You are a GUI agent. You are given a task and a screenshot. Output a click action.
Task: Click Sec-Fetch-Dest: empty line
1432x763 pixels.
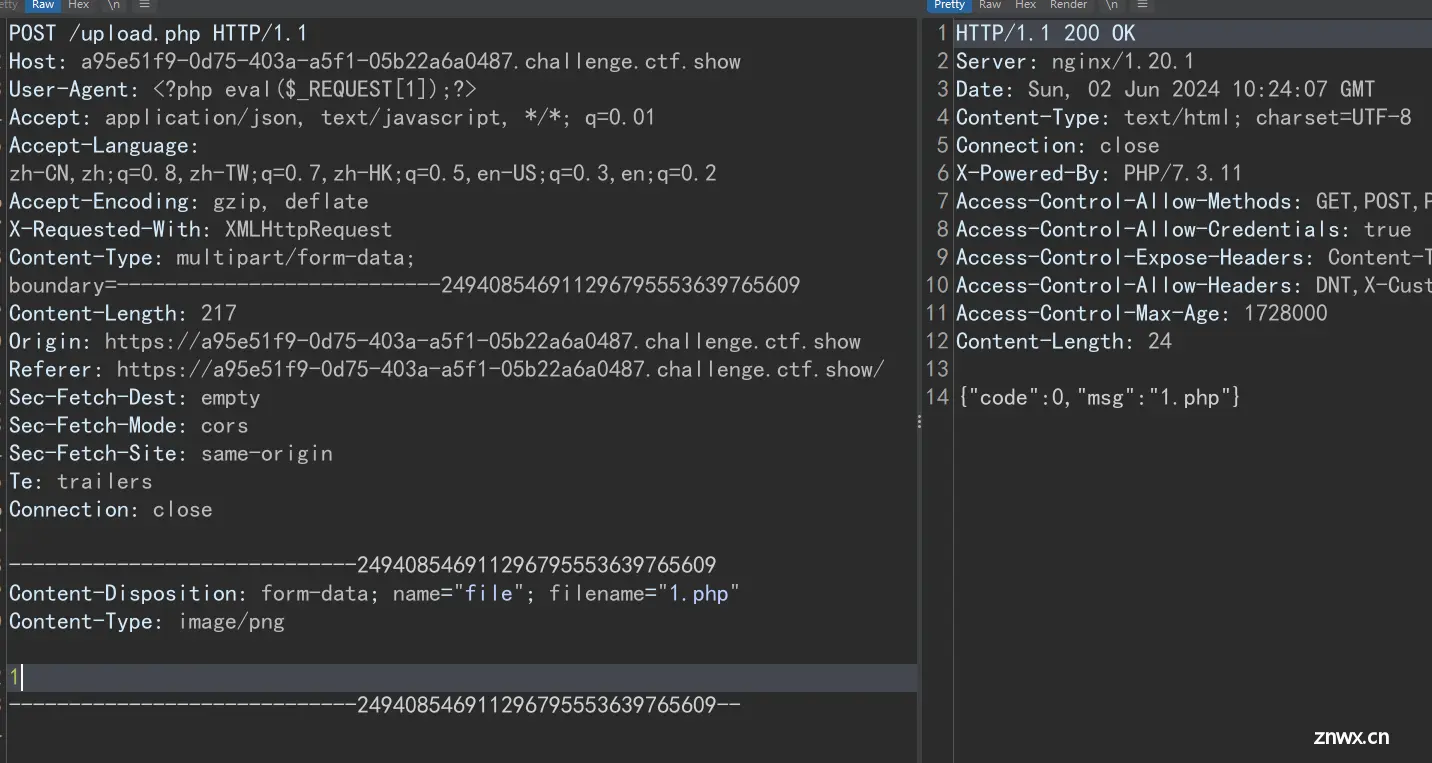(134, 397)
